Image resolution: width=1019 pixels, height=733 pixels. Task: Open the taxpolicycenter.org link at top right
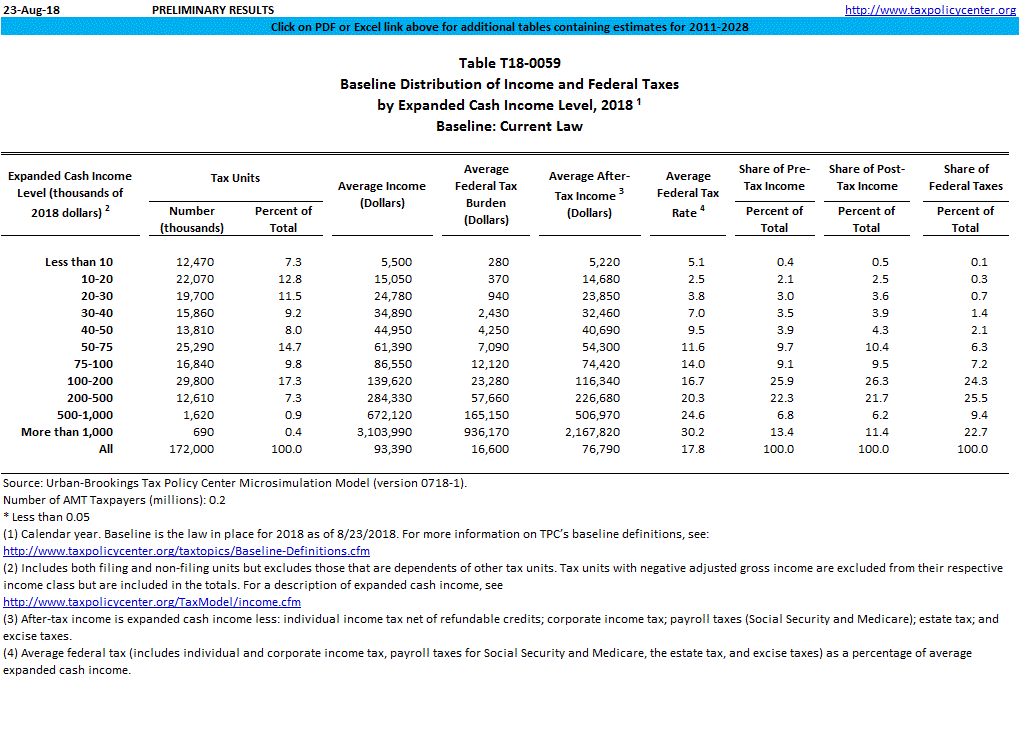click(x=930, y=10)
